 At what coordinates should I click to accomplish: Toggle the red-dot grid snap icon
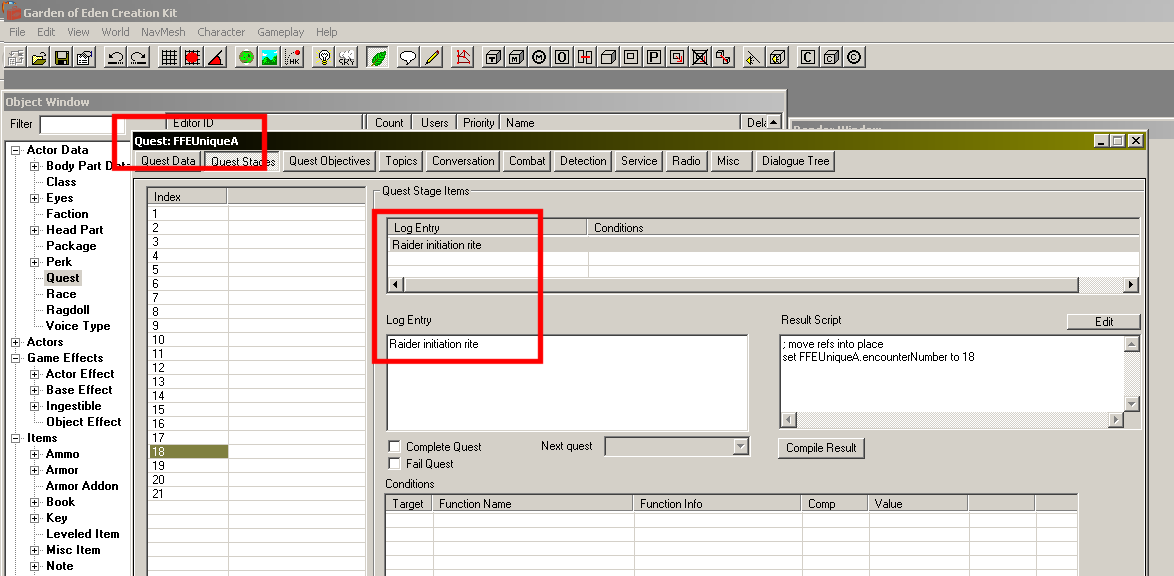[192, 58]
